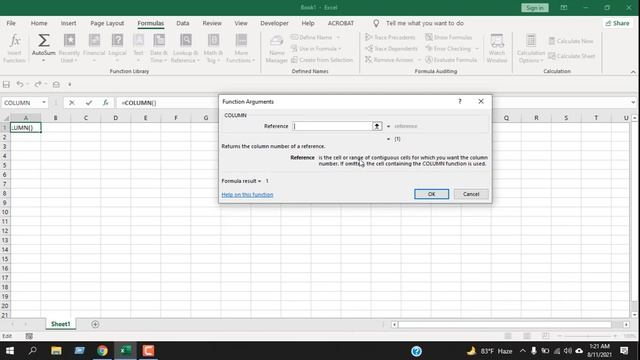This screenshot has width=640, height=360.
Task: Collapse the ribbon with the chevron
Action: pyautogui.click(x=633, y=72)
